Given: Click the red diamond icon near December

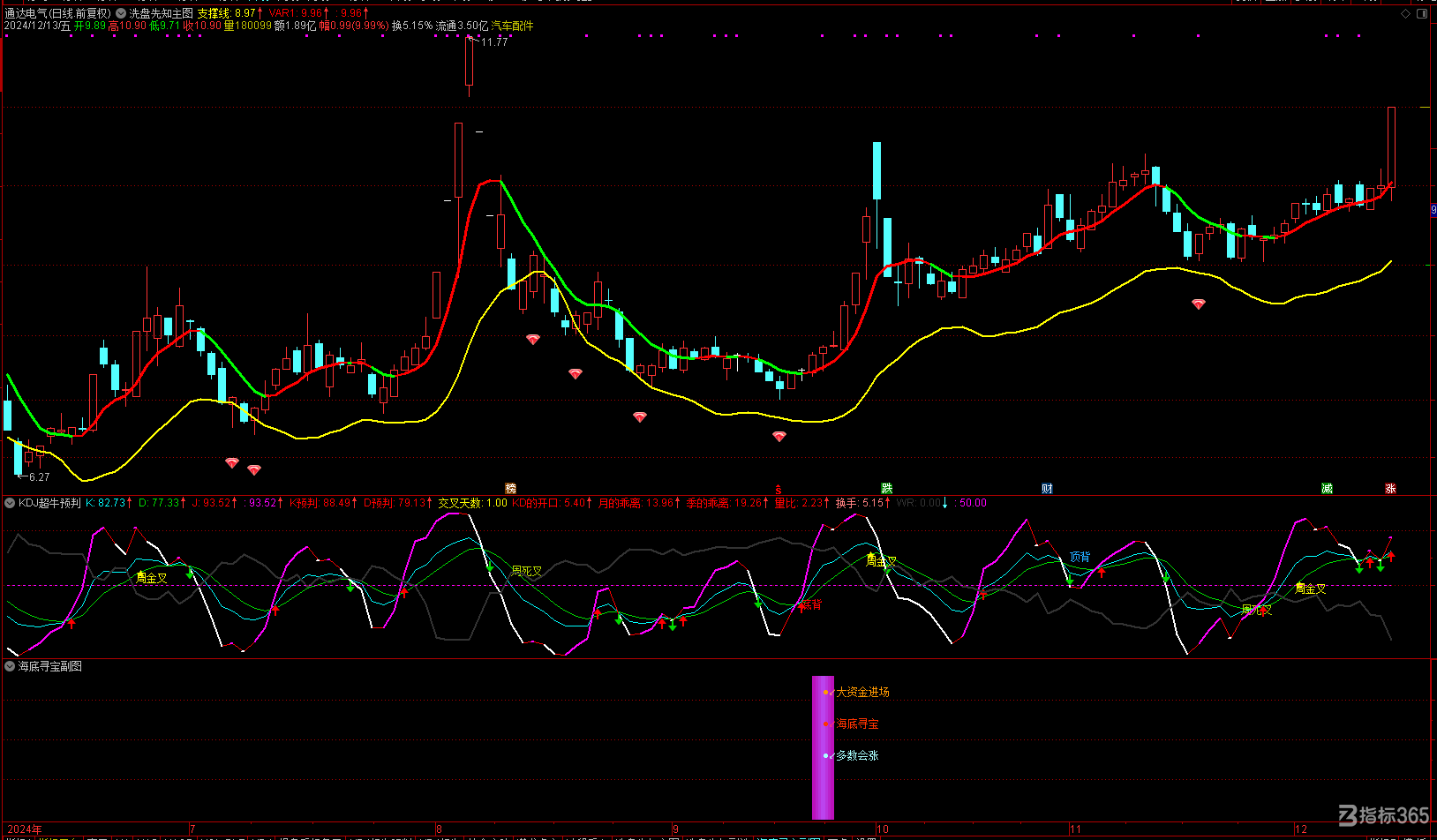Looking at the screenshot, I should (x=1199, y=304).
